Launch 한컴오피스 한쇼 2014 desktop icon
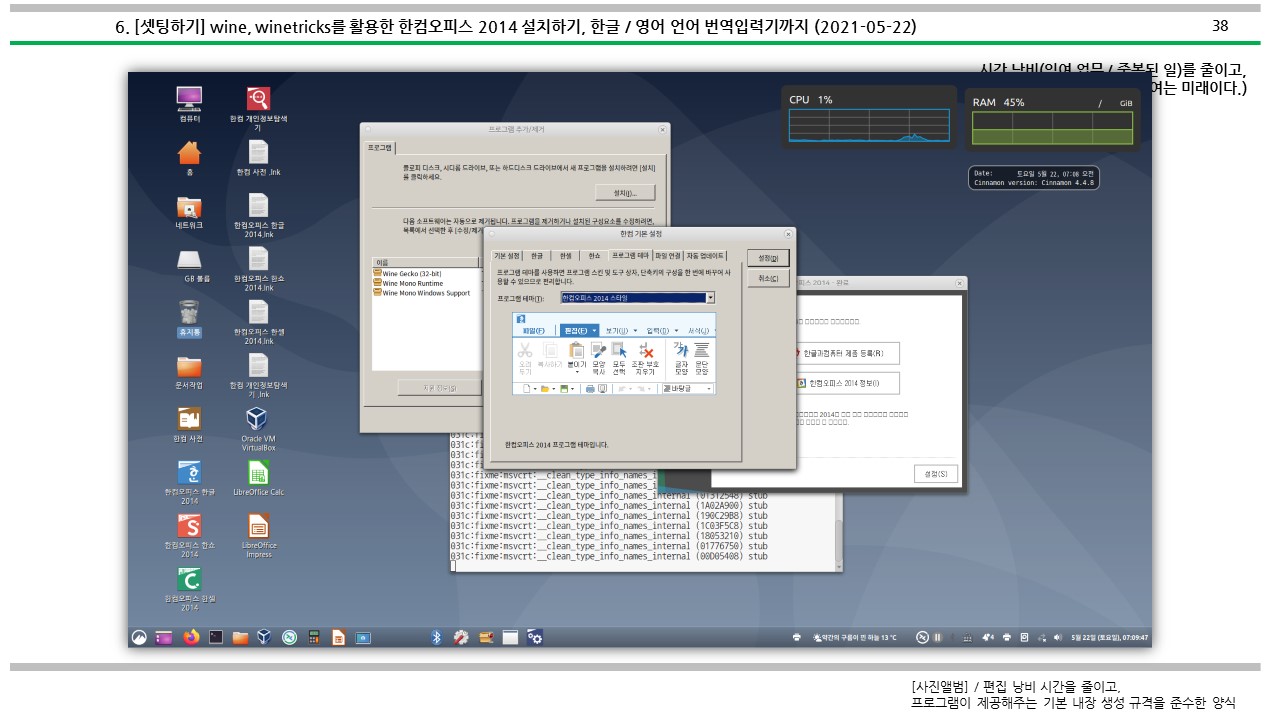The image size is (1280, 720). click(x=190, y=526)
